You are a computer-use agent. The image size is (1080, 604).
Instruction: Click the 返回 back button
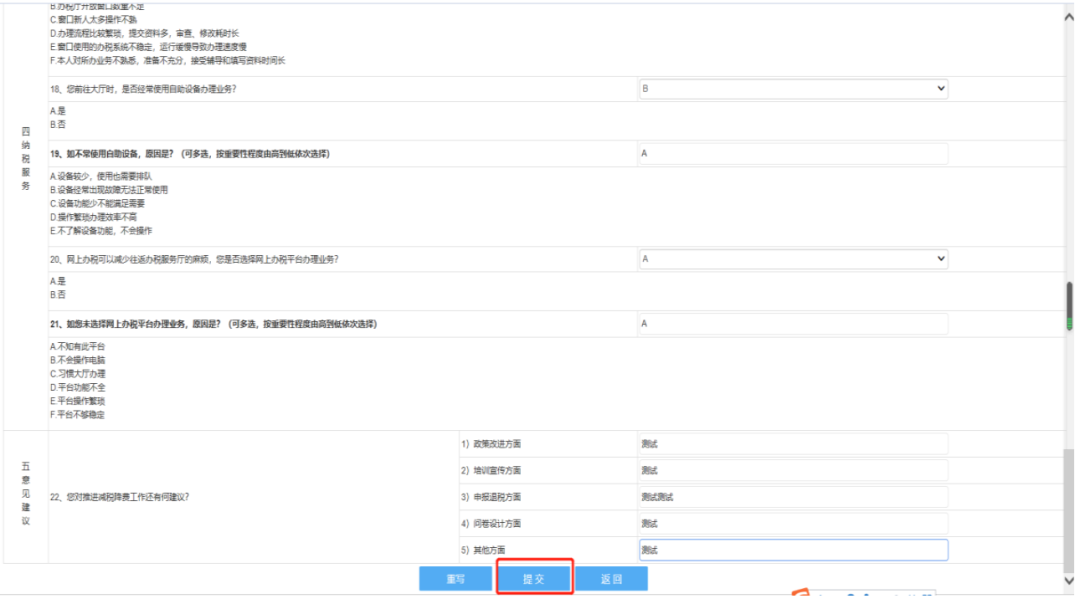pyautogui.click(x=612, y=579)
